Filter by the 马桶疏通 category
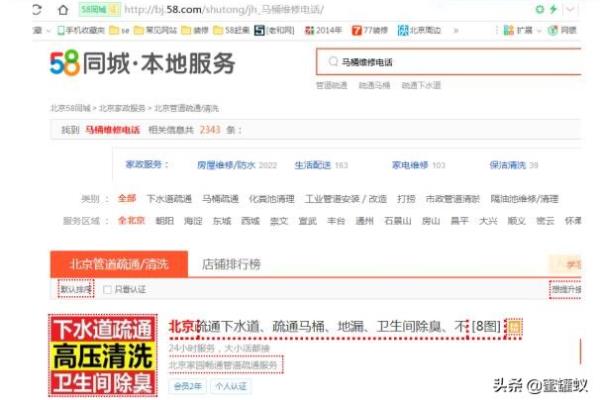 coord(220,199)
